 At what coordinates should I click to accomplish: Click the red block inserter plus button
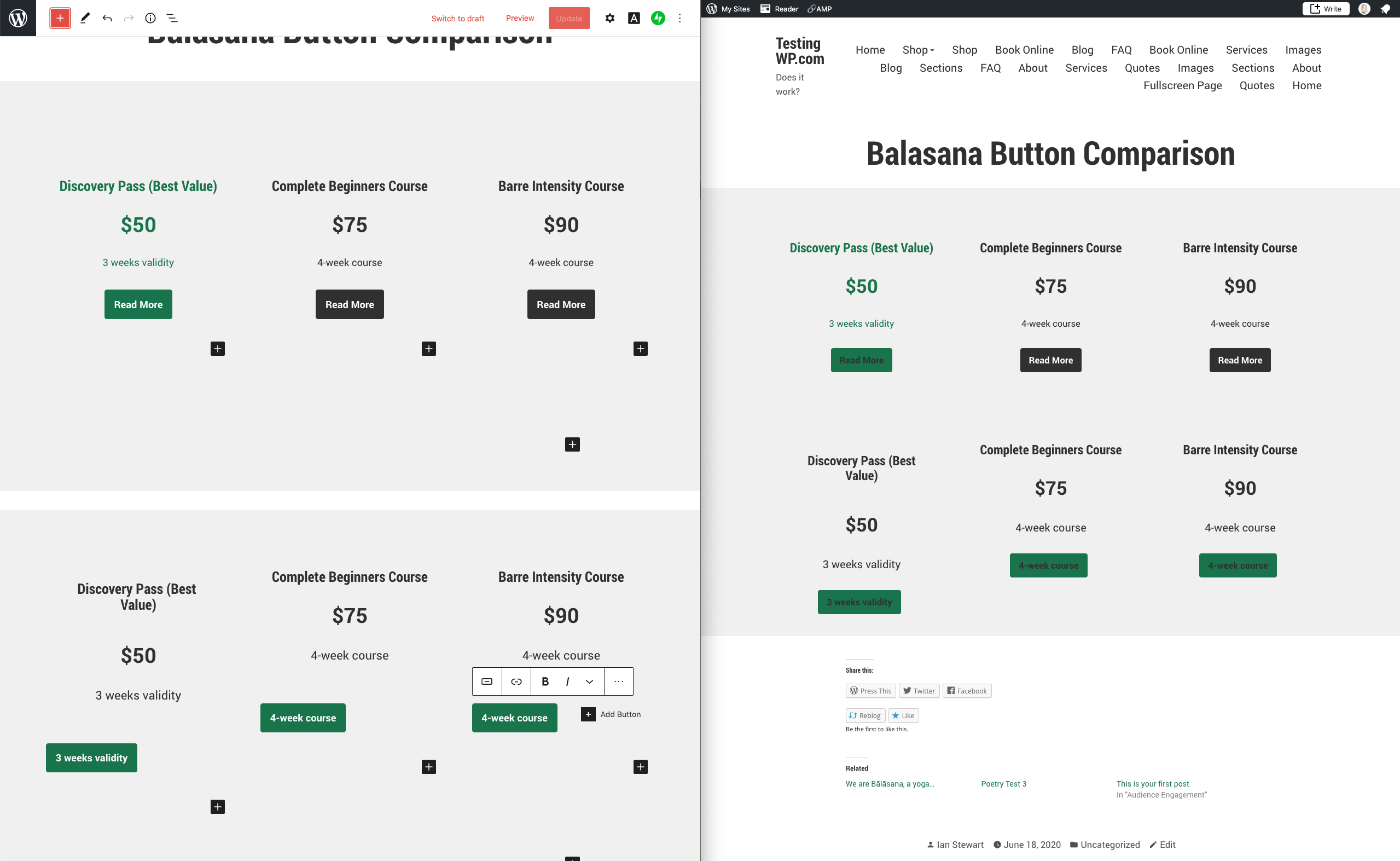pos(60,18)
